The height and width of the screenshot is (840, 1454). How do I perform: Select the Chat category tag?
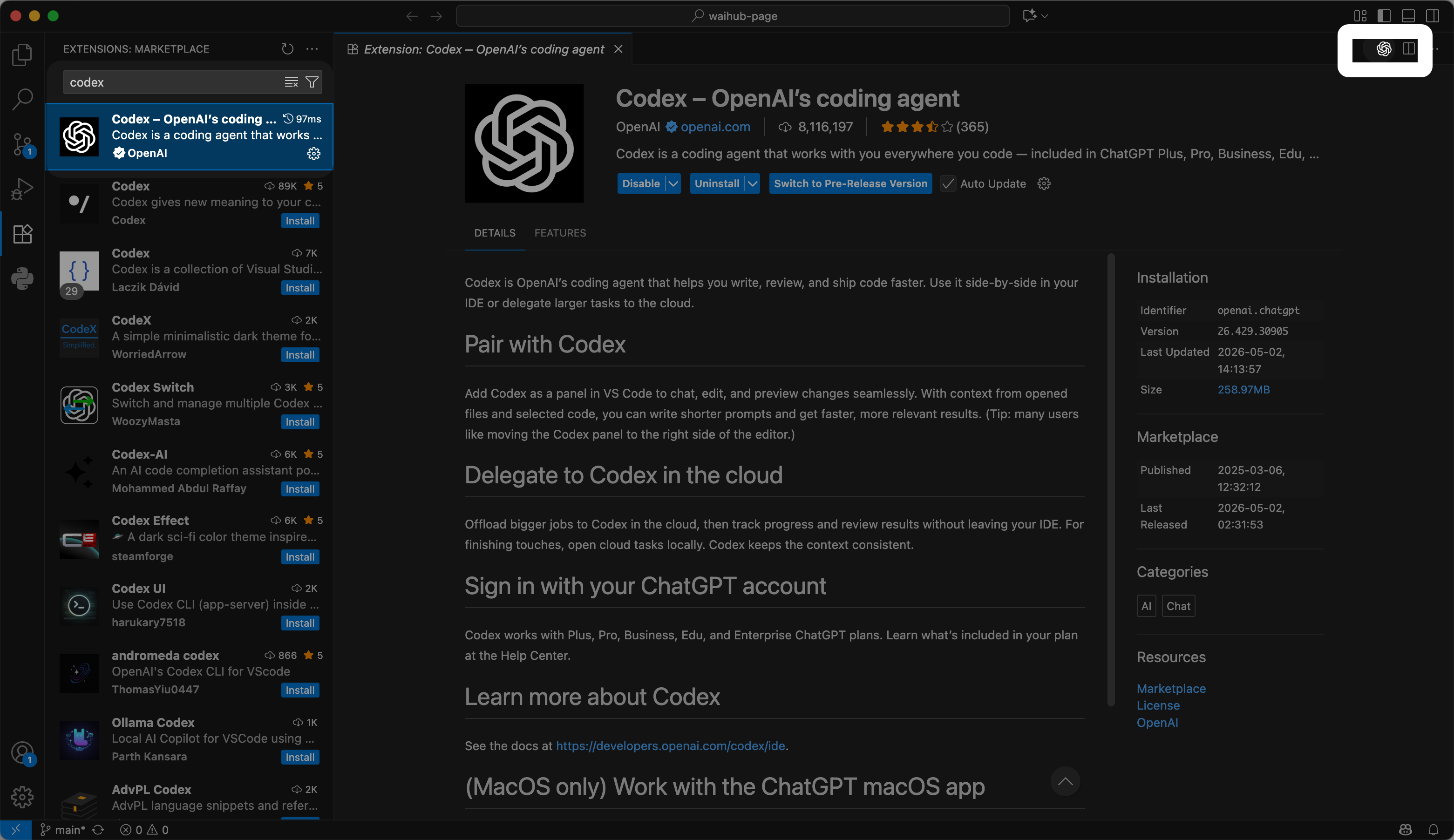(x=1178, y=606)
